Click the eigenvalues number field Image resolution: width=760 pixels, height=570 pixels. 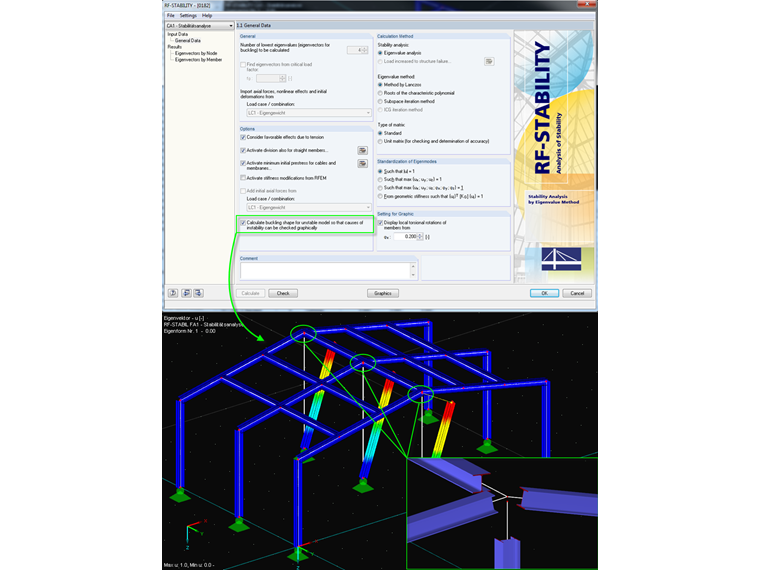click(x=354, y=50)
